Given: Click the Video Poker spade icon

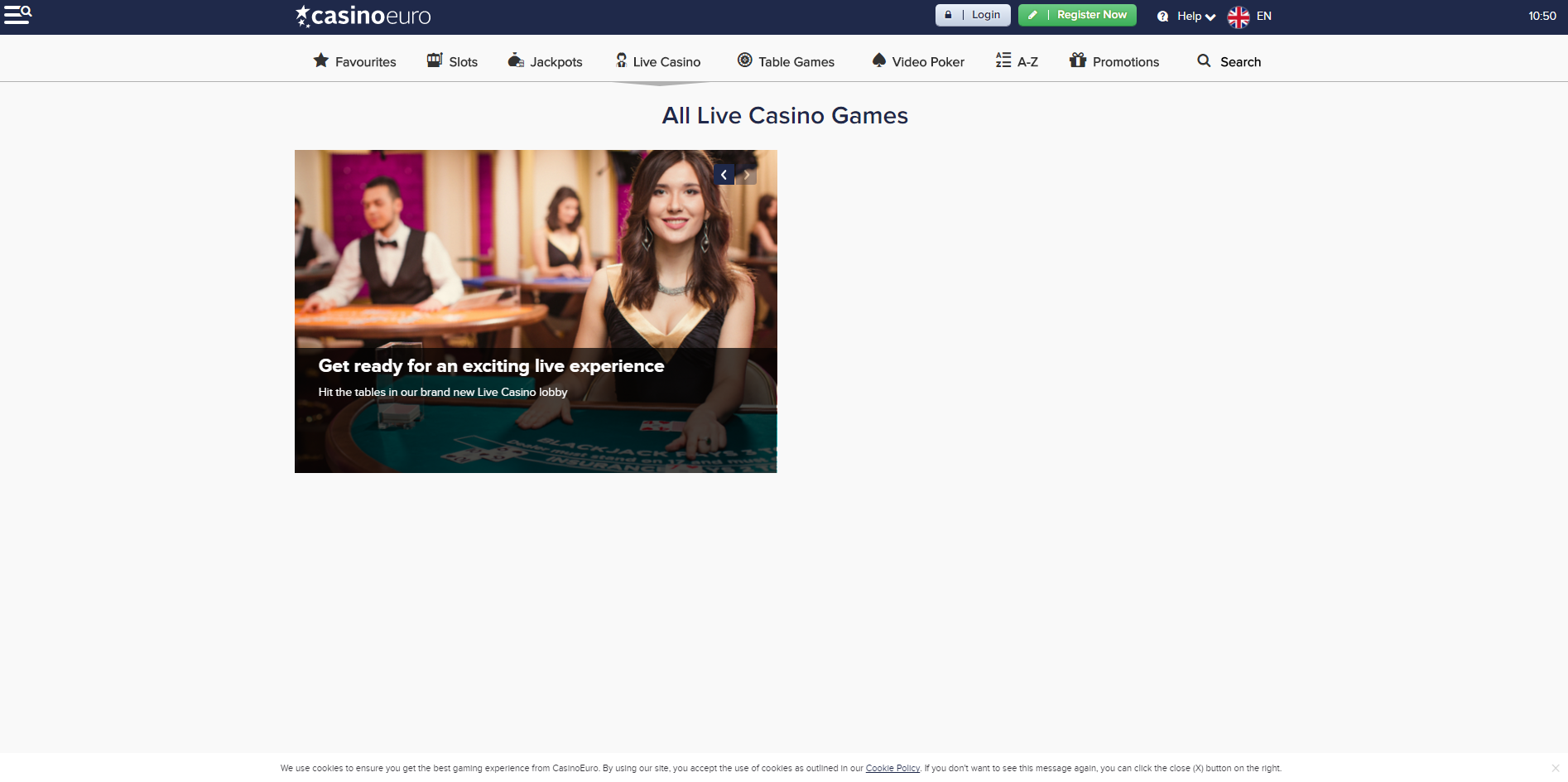Looking at the screenshot, I should pyautogui.click(x=879, y=60).
